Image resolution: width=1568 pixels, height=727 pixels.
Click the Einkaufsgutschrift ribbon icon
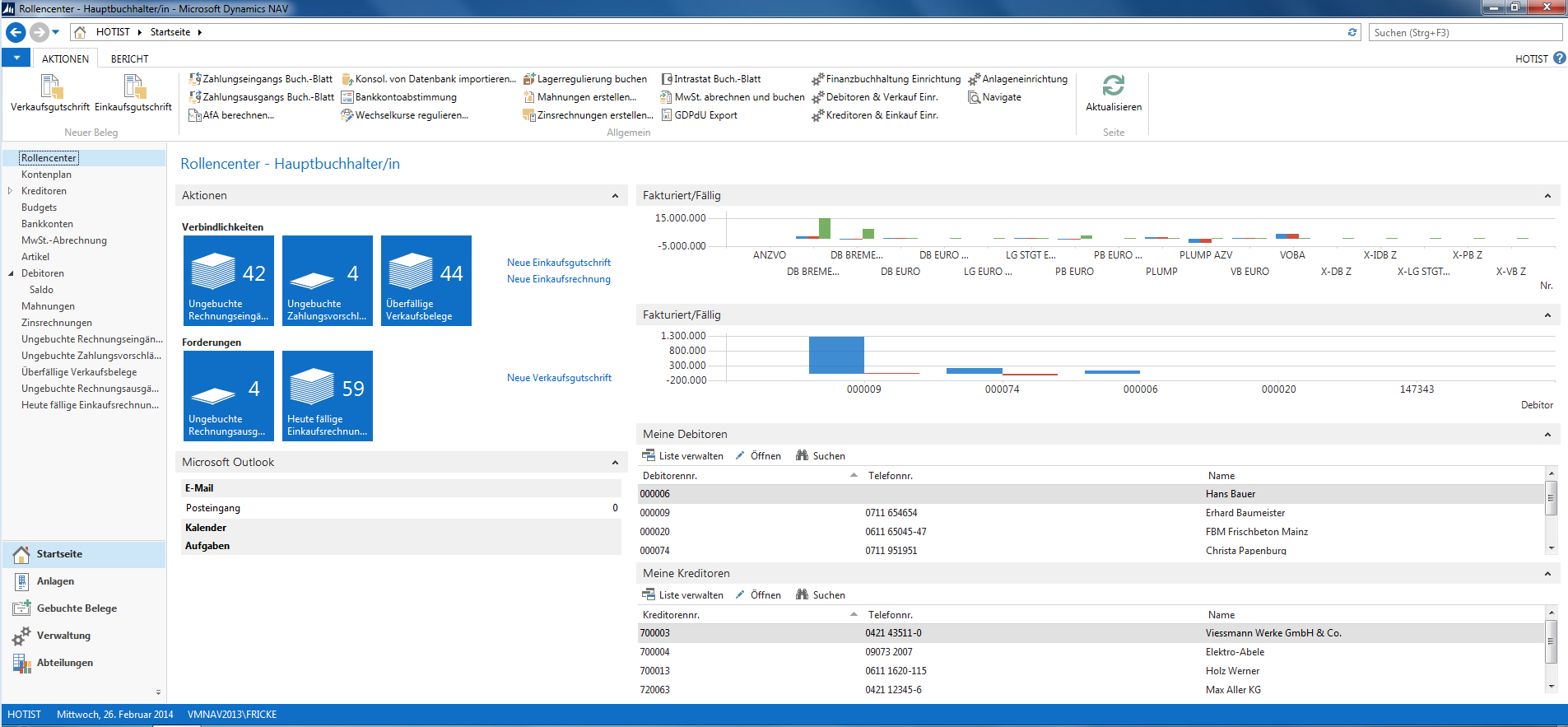tap(133, 92)
